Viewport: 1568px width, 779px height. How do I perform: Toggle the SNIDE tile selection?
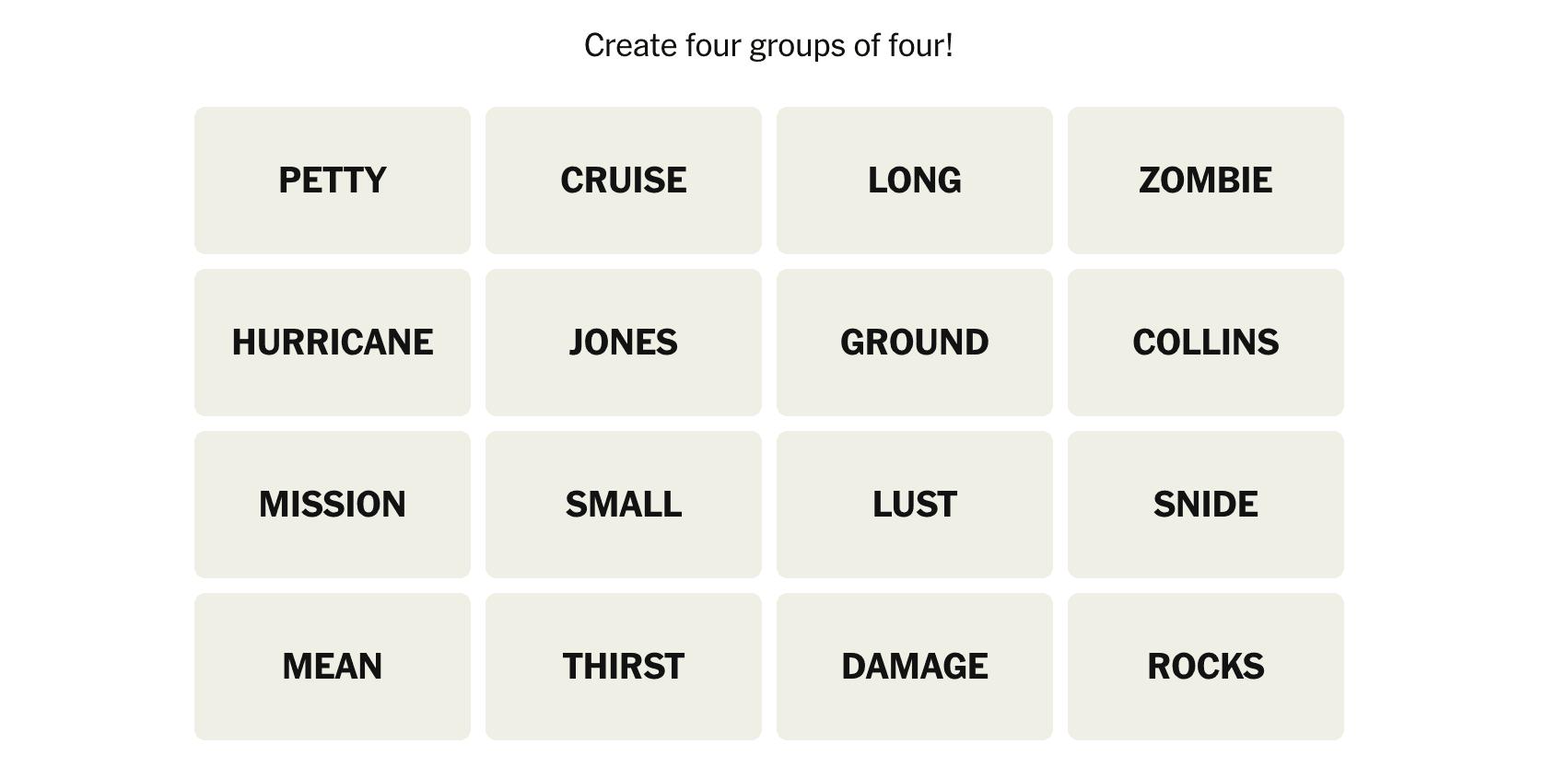coord(1205,505)
